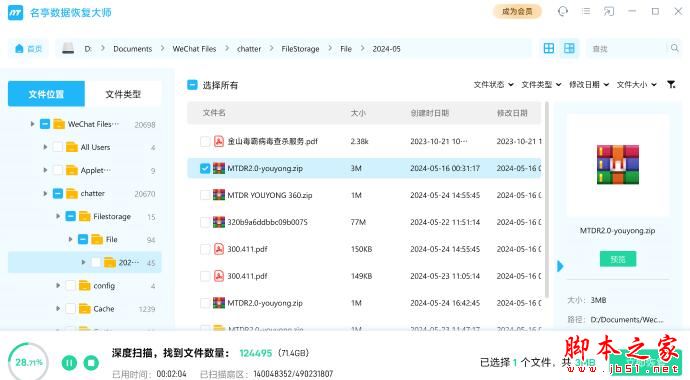The width and height of the screenshot is (690, 380).
Task: Click the All Users folder icon
Action: 72,147
